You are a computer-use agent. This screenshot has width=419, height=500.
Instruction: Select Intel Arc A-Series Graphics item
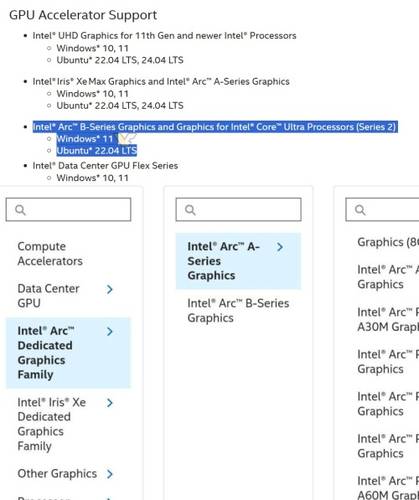[x=238, y=261]
